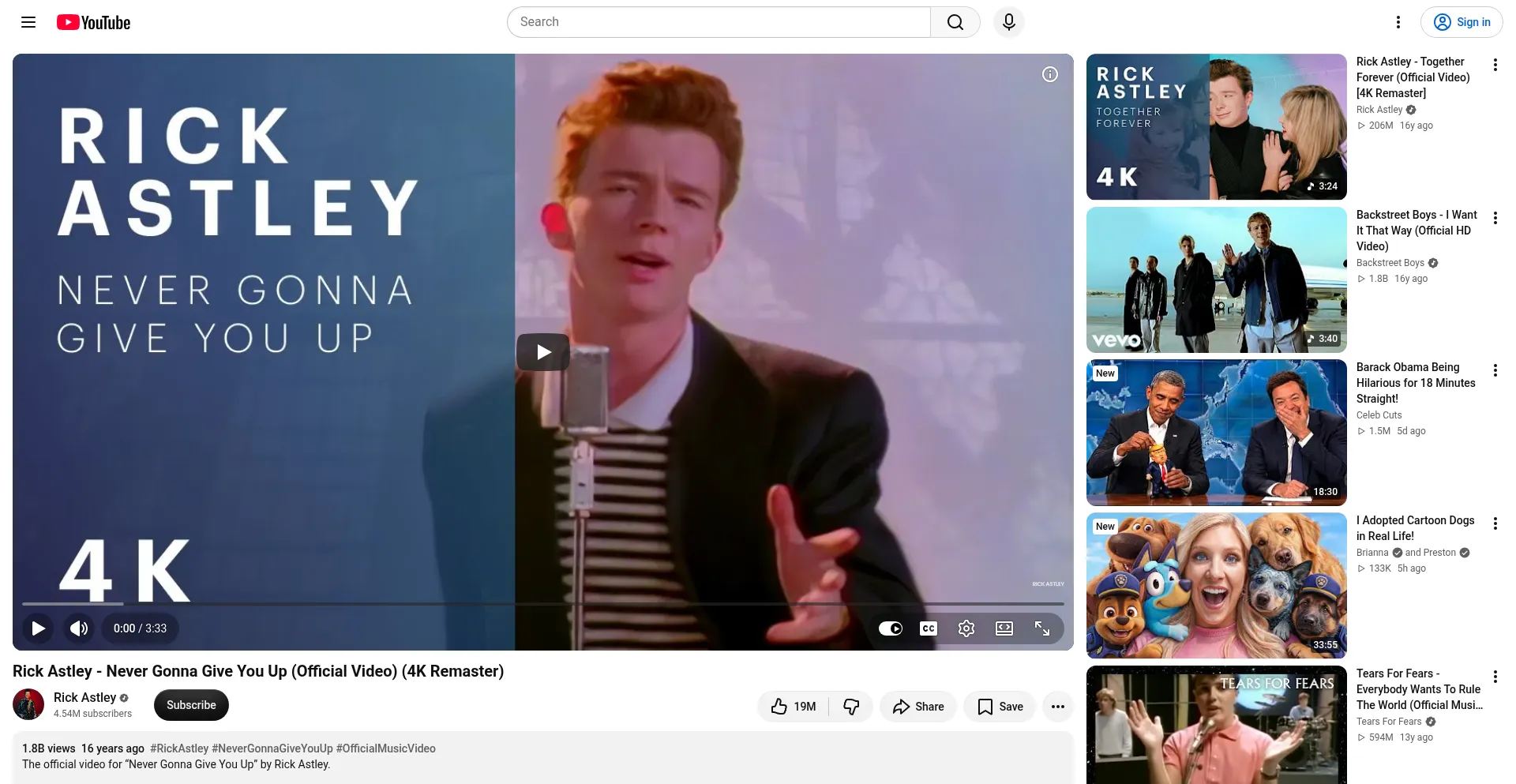Image resolution: width=1516 pixels, height=784 pixels.
Task: Click the Together Forever video title
Action: [1413, 77]
